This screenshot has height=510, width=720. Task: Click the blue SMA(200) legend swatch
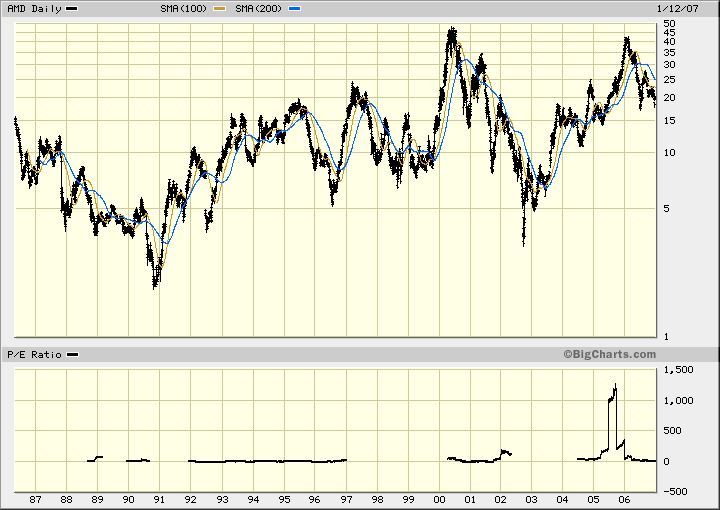tap(295, 9)
